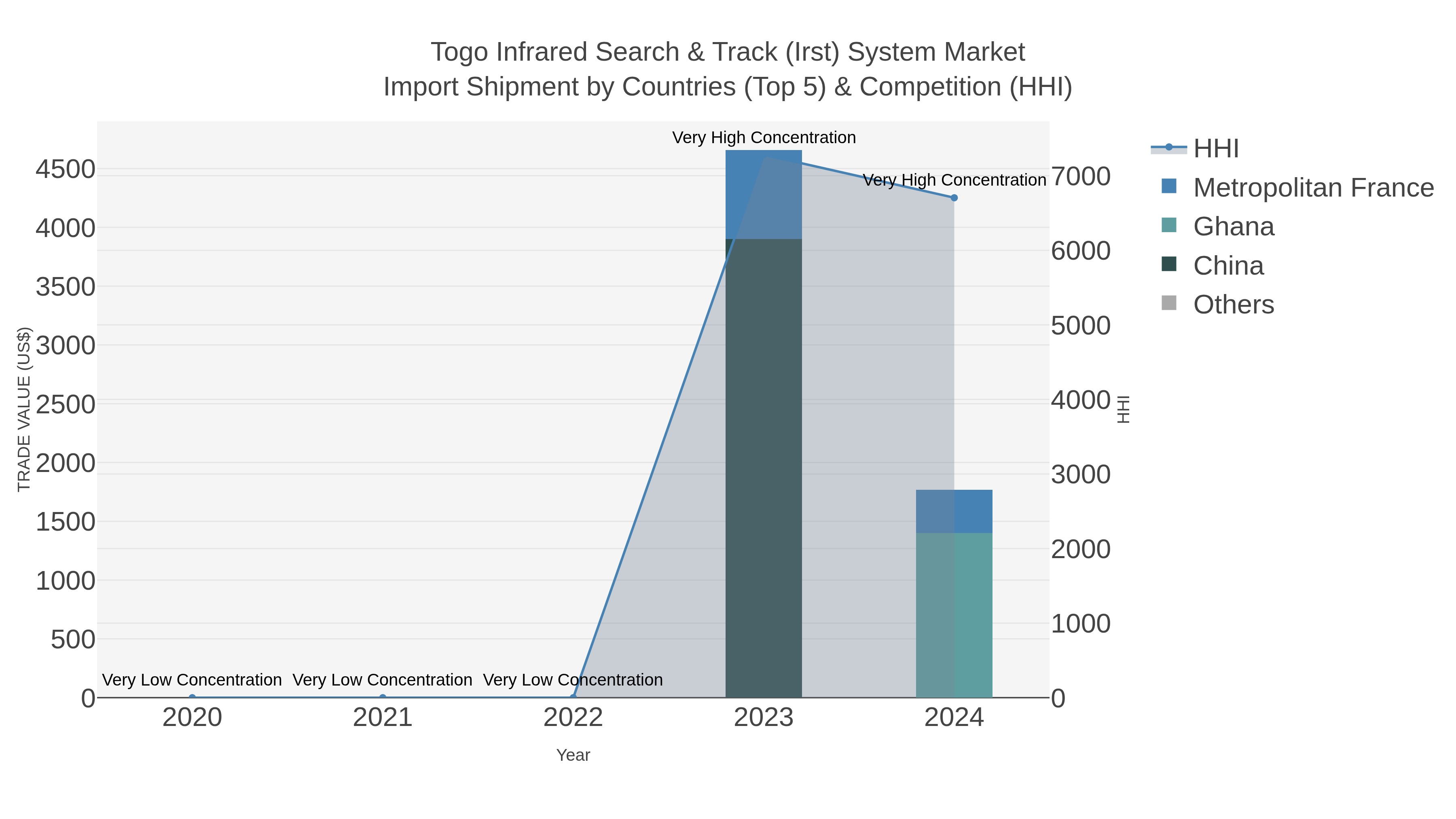Select the 2020 HHI data point marker
The image size is (1456, 819).
coord(192,698)
